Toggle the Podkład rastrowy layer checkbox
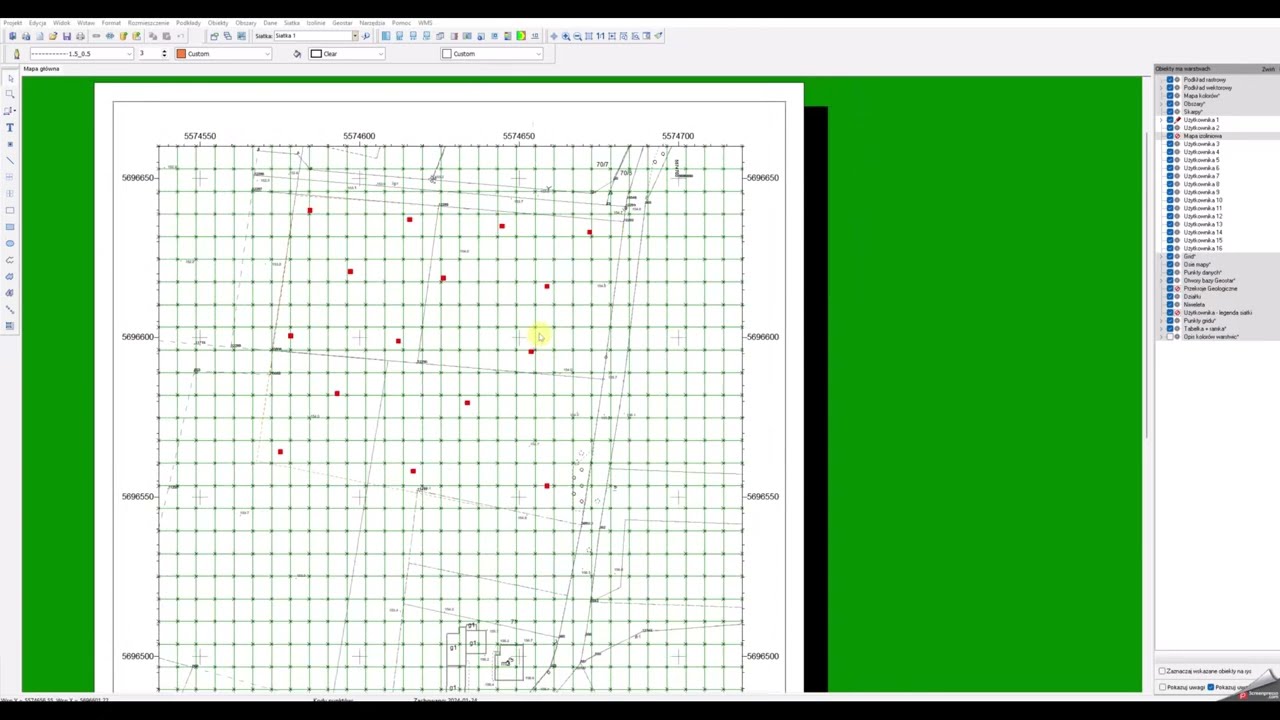 1170,79
